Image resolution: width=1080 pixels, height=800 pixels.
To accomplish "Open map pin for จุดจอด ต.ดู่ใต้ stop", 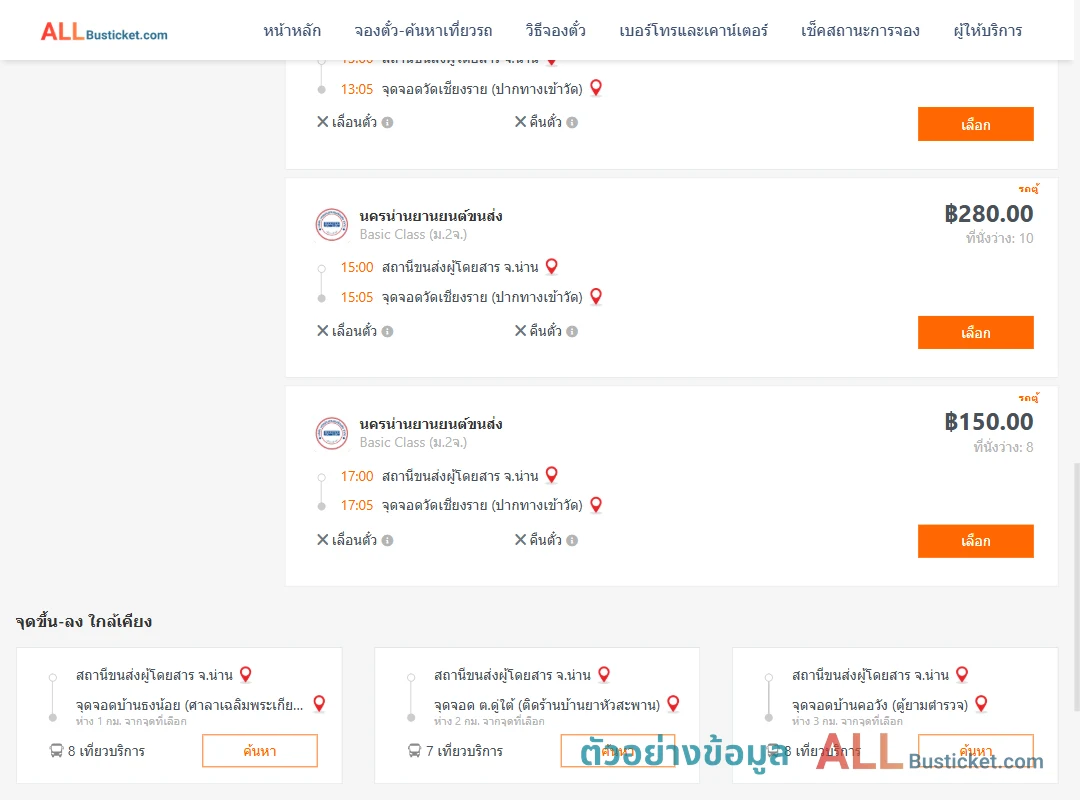I will 674,704.
